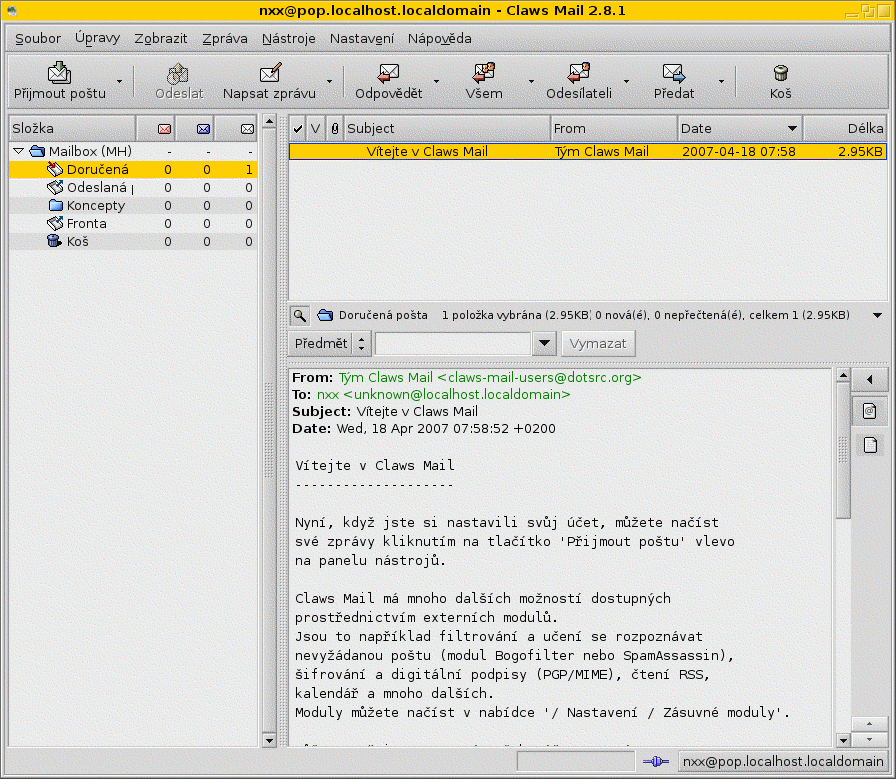Click the V status column header
896x779 pixels.
tap(315, 129)
